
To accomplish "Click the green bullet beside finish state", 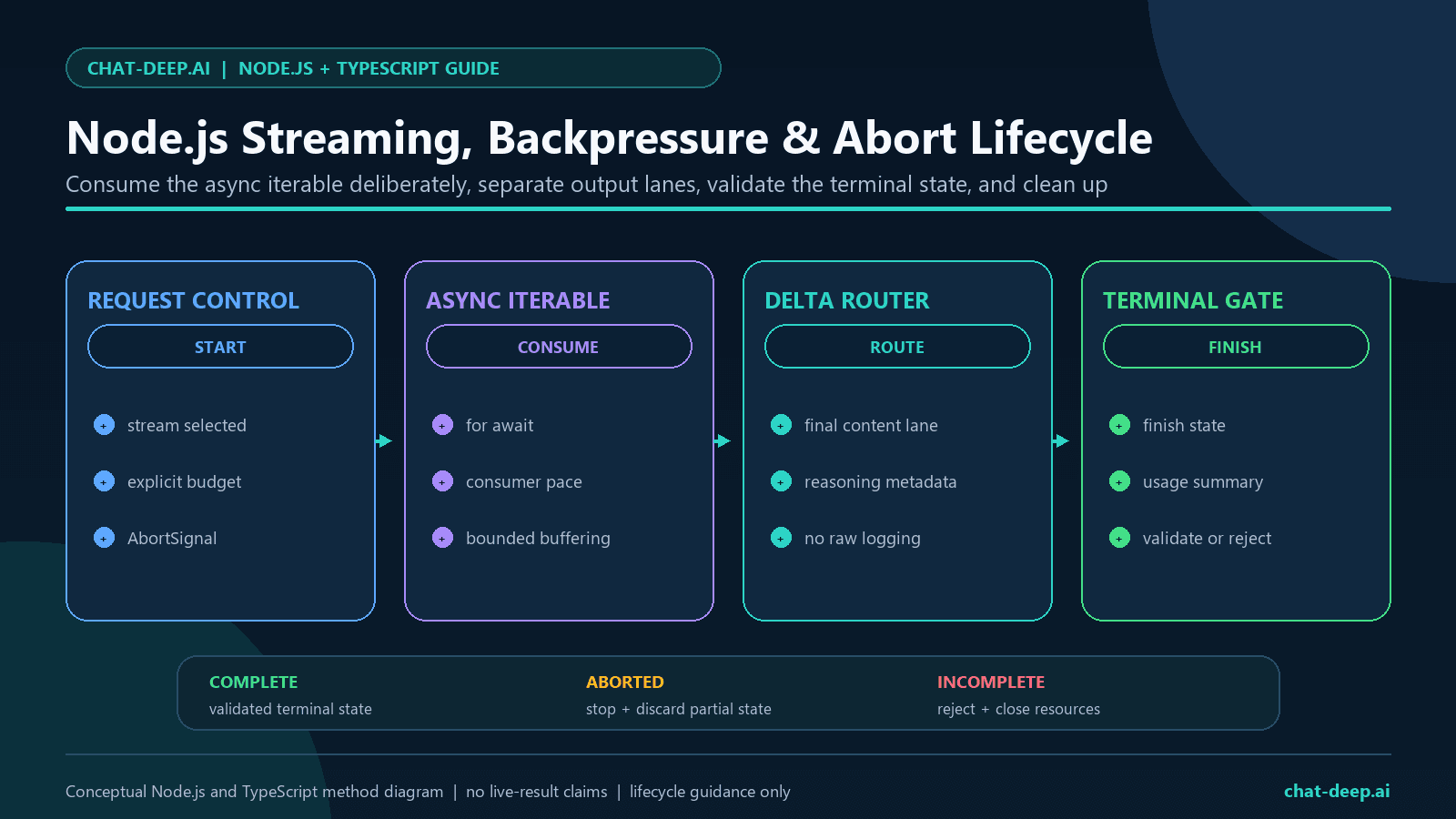I will [x=1119, y=425].
